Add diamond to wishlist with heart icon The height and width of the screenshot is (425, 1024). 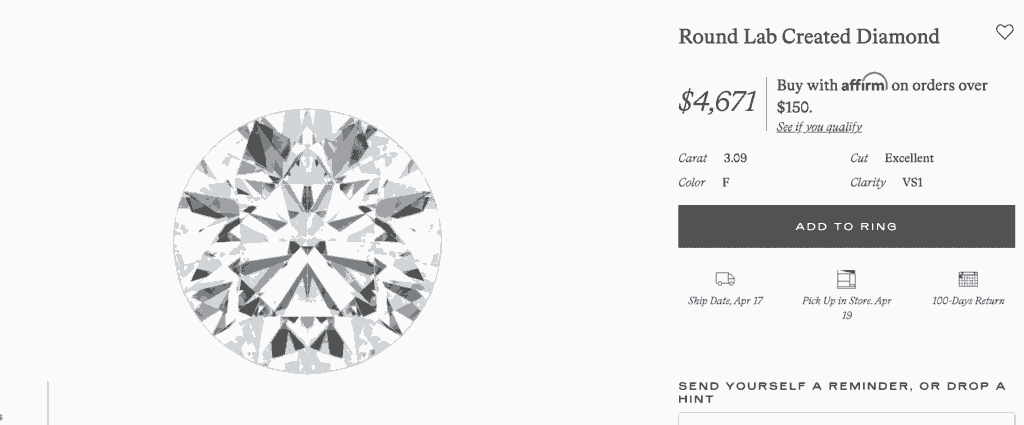point(1004,32)
